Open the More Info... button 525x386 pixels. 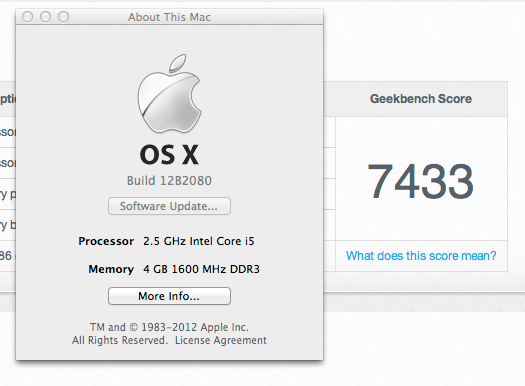(169, 296)
